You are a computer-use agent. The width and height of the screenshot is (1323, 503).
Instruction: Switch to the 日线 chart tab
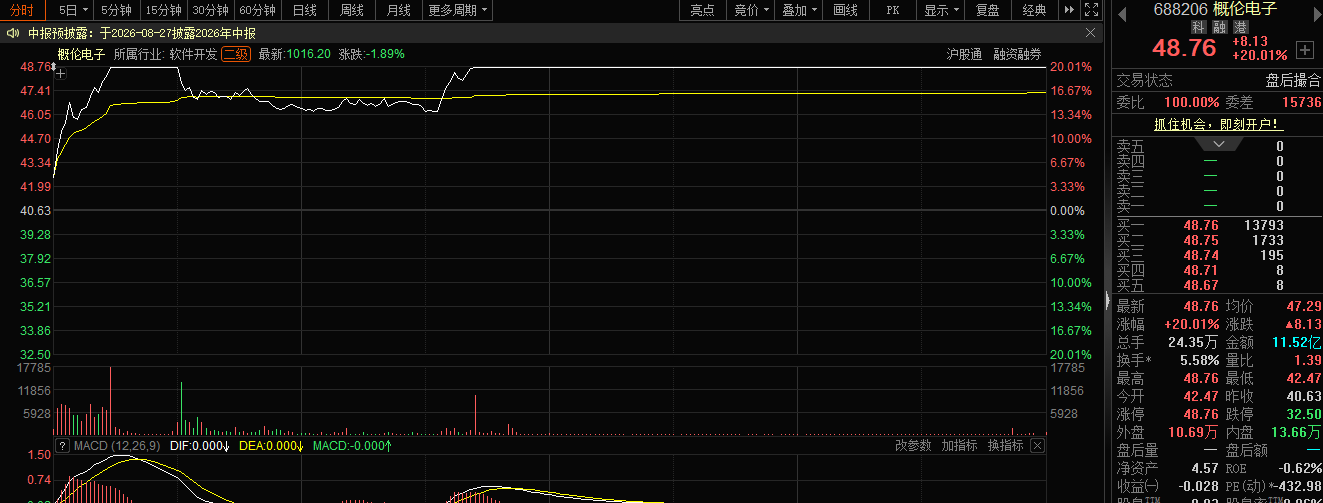[x=305, y=10]
